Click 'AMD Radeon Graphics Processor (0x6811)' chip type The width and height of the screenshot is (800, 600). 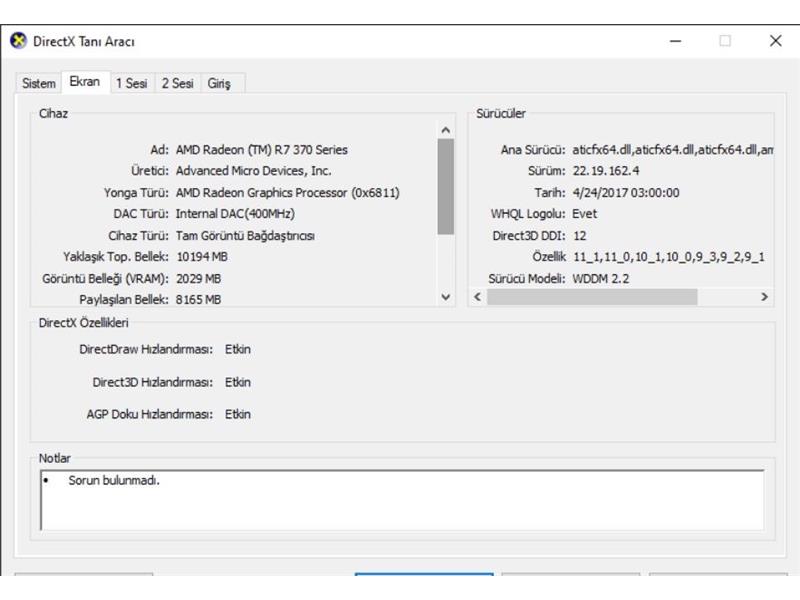tap(288, 193)
